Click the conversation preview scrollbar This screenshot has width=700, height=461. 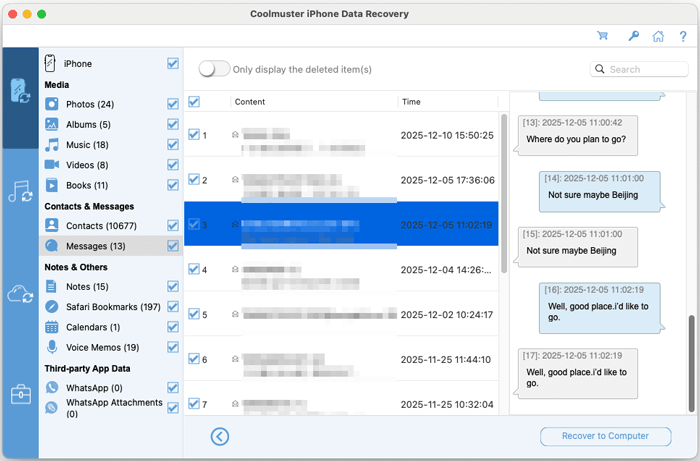tap(692, 363)
